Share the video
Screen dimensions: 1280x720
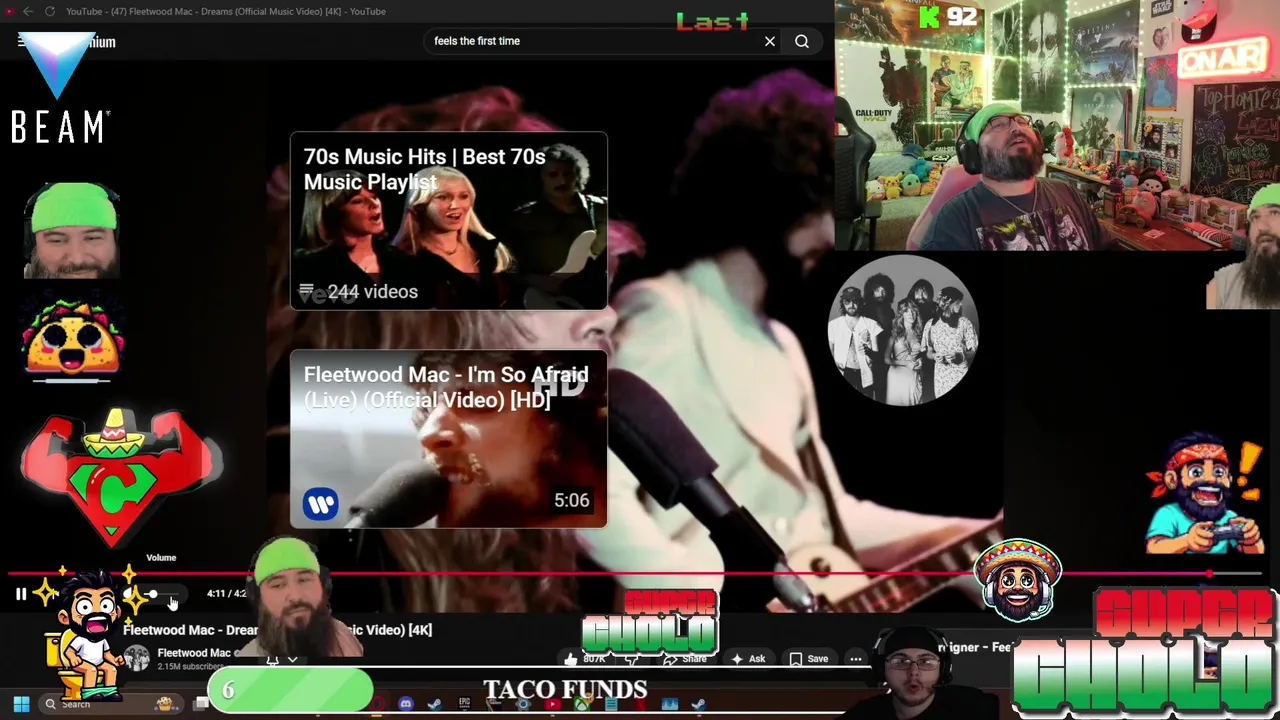point(687,659)
